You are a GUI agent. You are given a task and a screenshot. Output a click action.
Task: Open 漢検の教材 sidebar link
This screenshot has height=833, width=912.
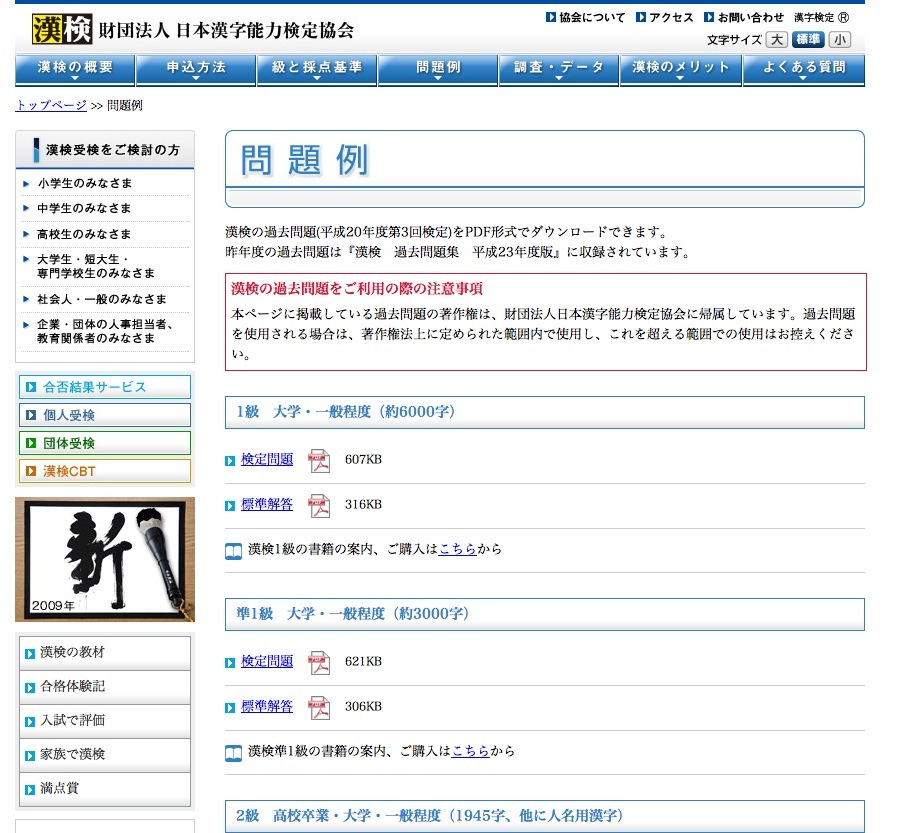tap(105, 653)
